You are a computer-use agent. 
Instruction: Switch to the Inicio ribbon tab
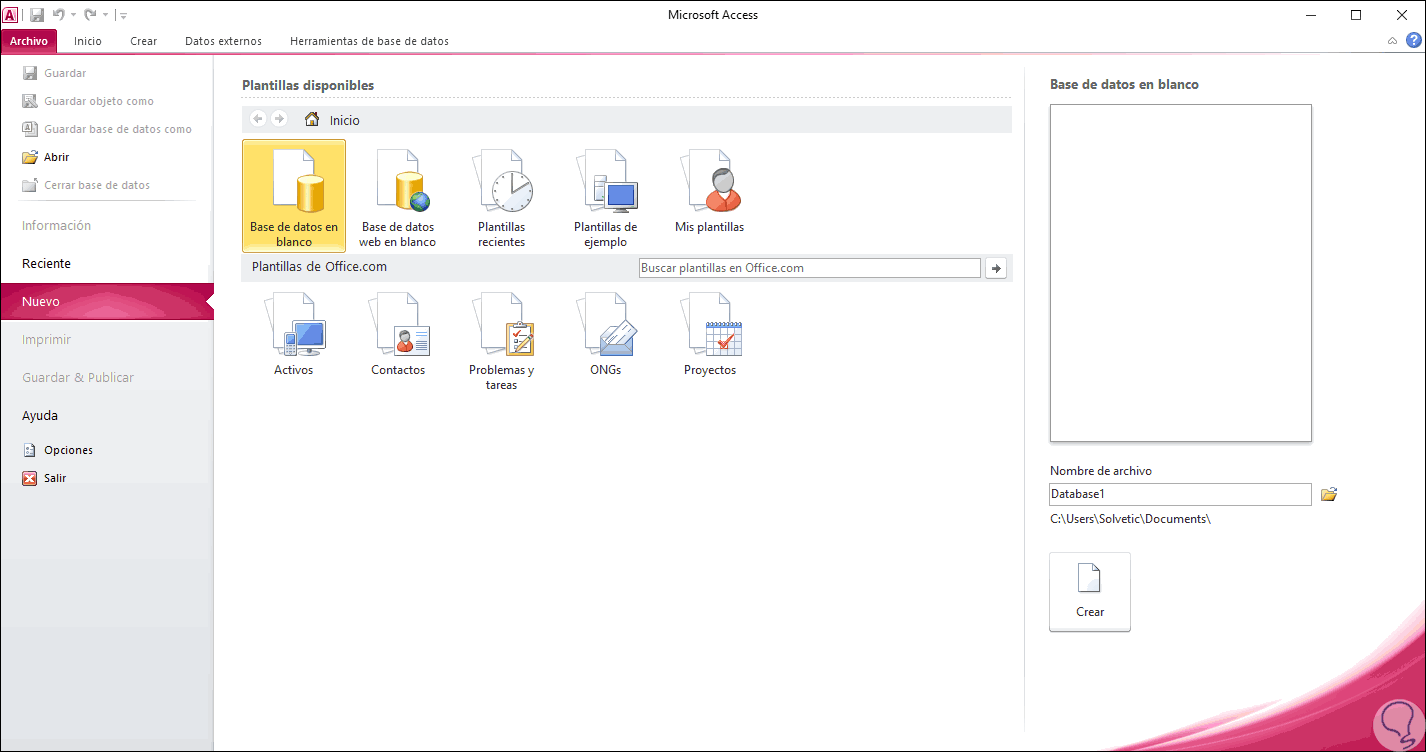coord(88,41)
